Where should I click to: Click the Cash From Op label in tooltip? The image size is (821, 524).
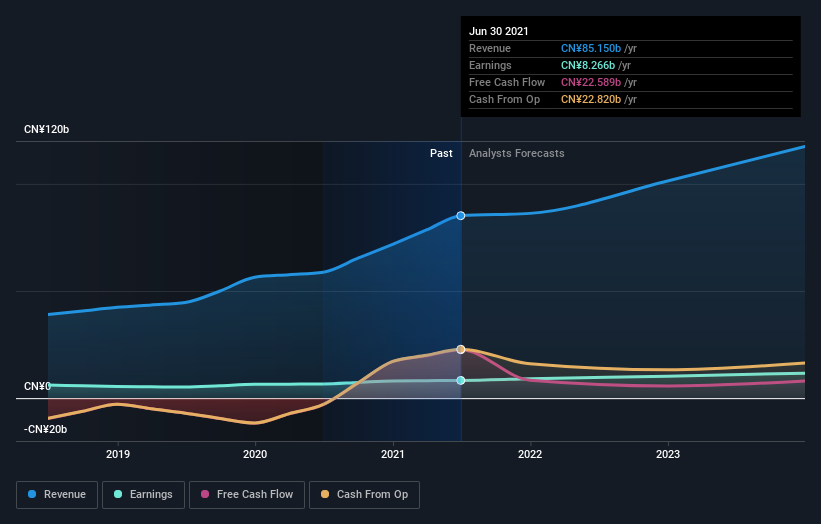coord(504,99)
